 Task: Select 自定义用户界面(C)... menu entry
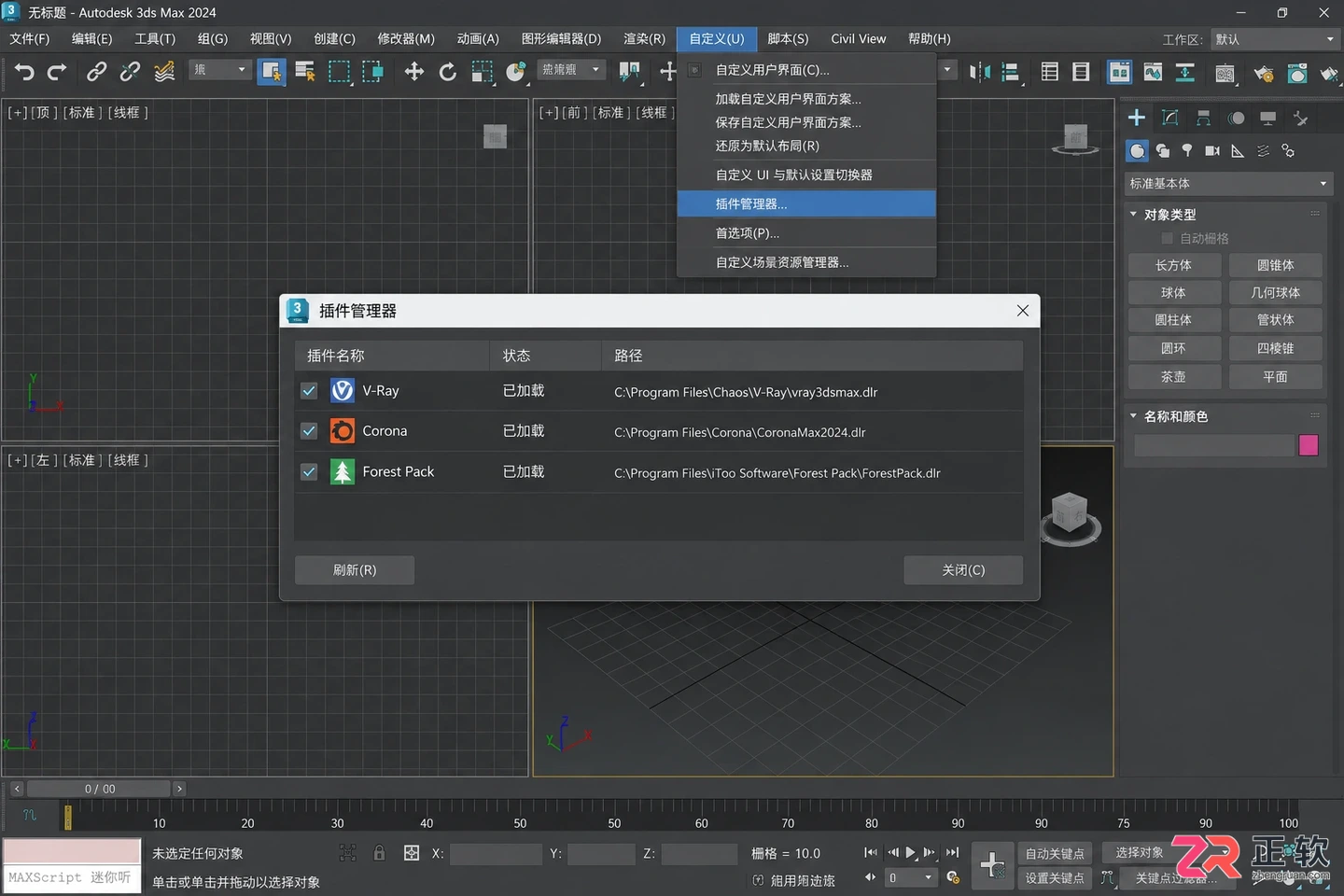806,70
